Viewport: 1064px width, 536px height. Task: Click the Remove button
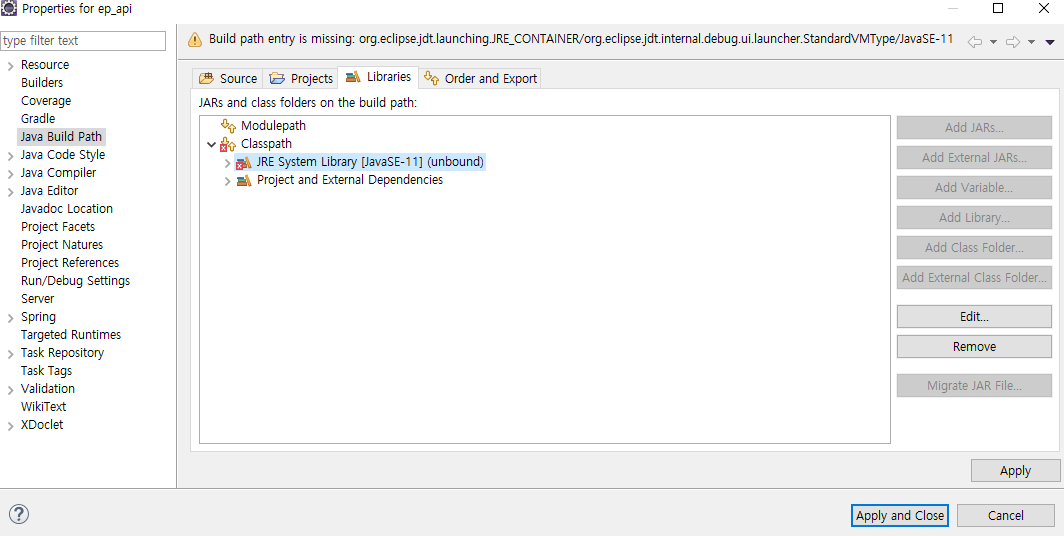(974, 347)
